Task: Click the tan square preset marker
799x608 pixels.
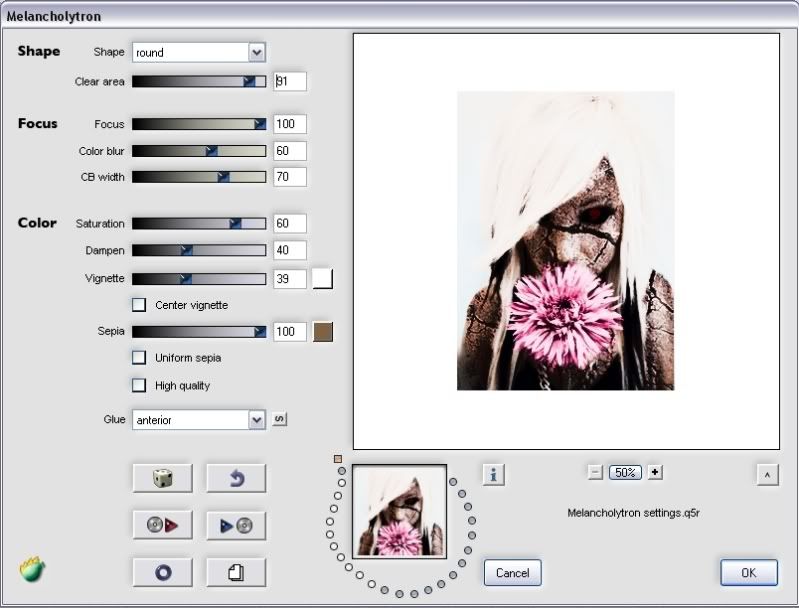Action: (338, 459)
